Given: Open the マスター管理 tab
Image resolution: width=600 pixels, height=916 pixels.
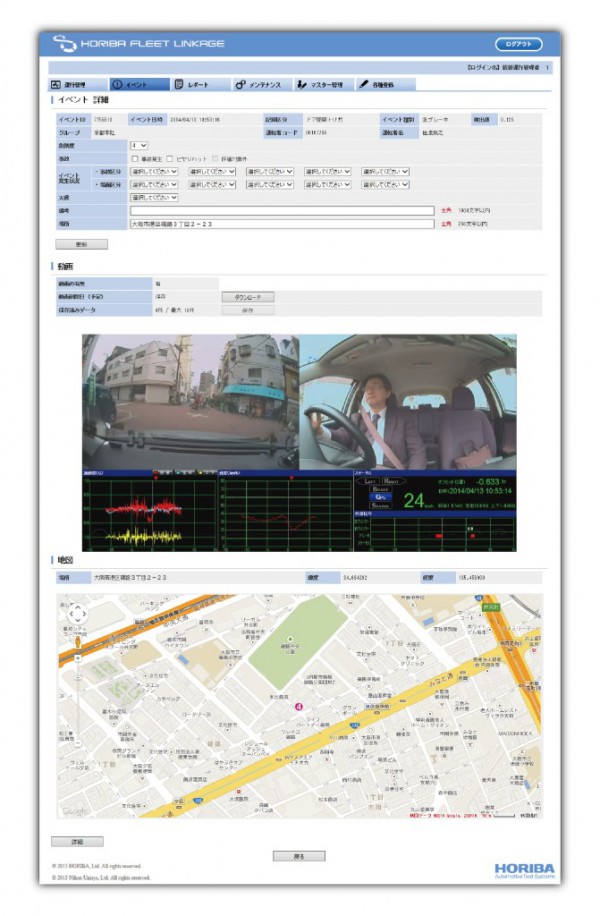Looking at the screenshot, I should 320,85.
